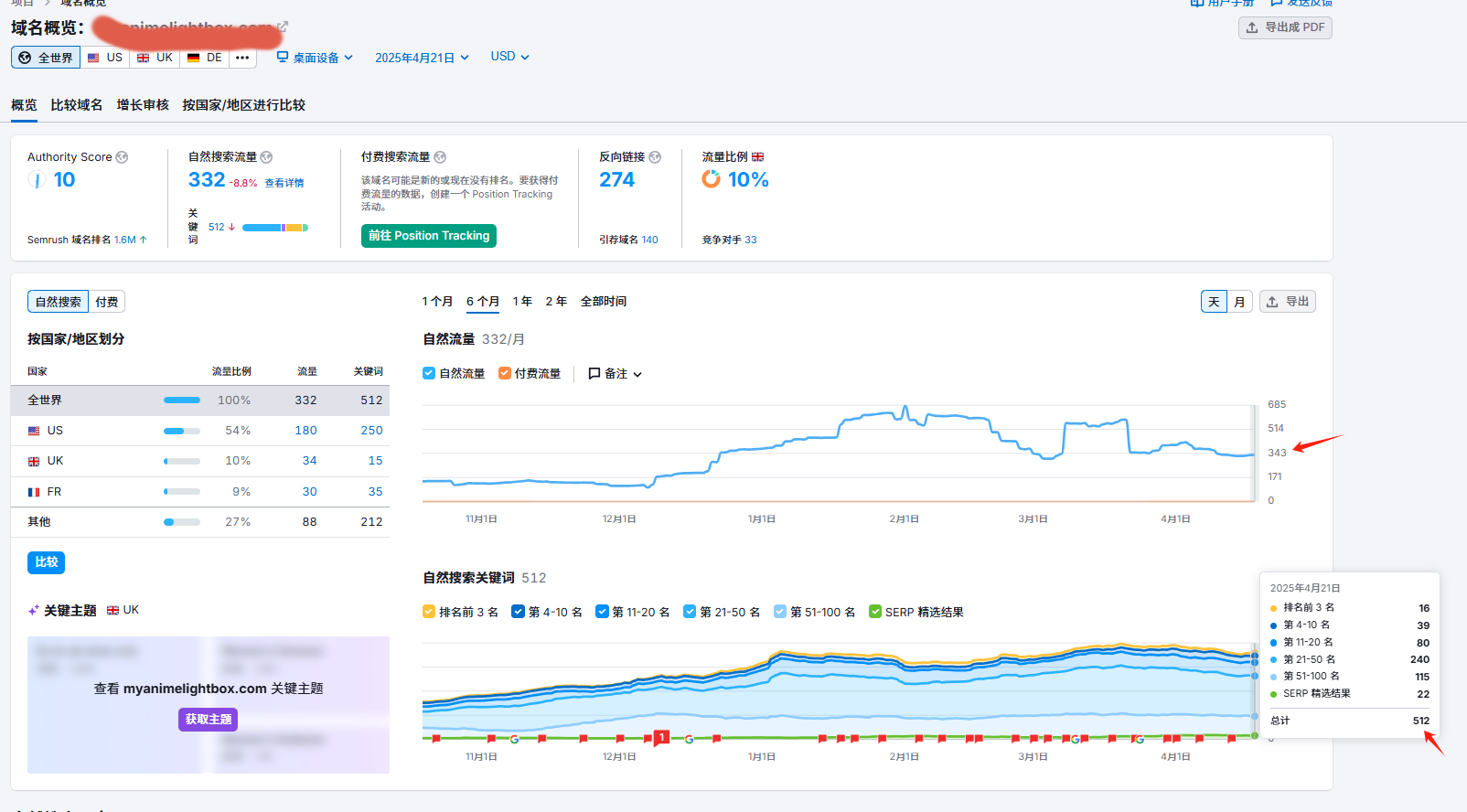Click Authority Score info icon
This screenshot has width=1467, height=812.
(x=122, y=157)
